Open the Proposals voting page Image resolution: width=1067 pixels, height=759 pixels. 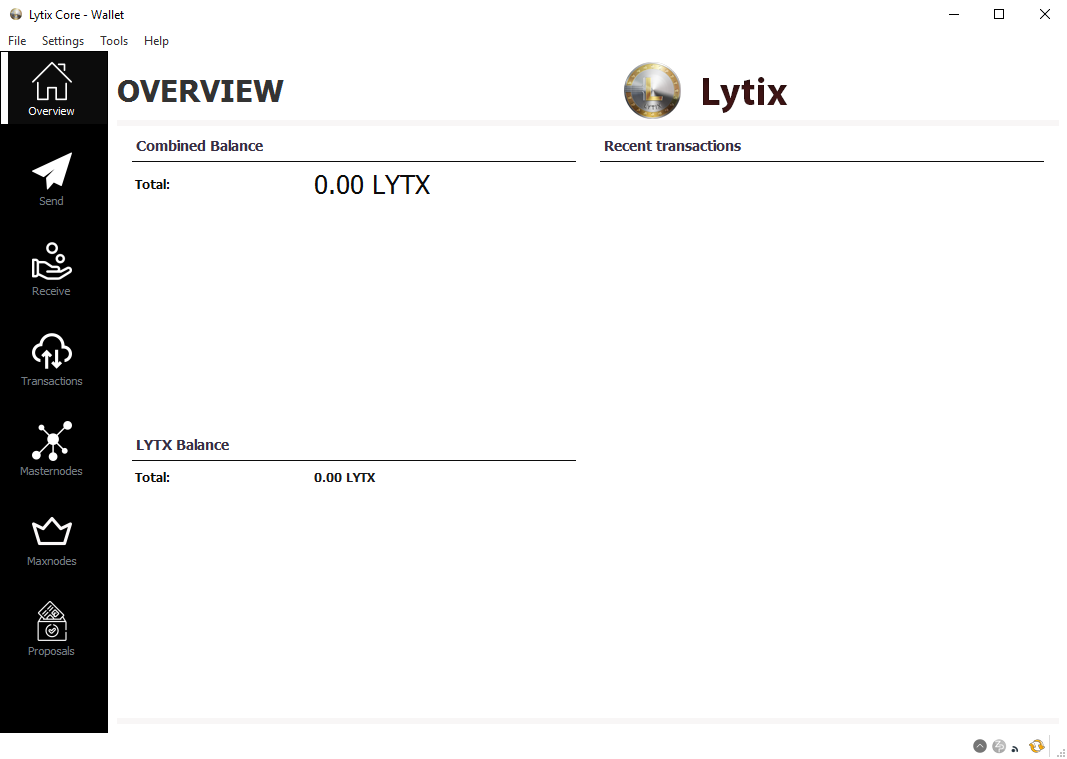coord(52,629)
